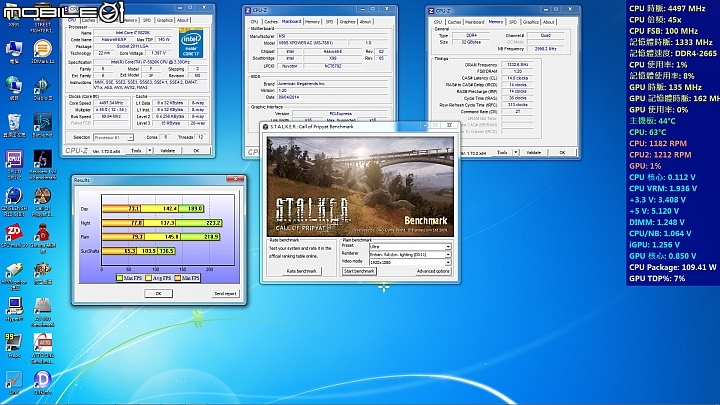The width and height of the screenshot is (720, 405).
Task: Click OK in the CPU tab CPU-Z window
Action: pos(196,151)
